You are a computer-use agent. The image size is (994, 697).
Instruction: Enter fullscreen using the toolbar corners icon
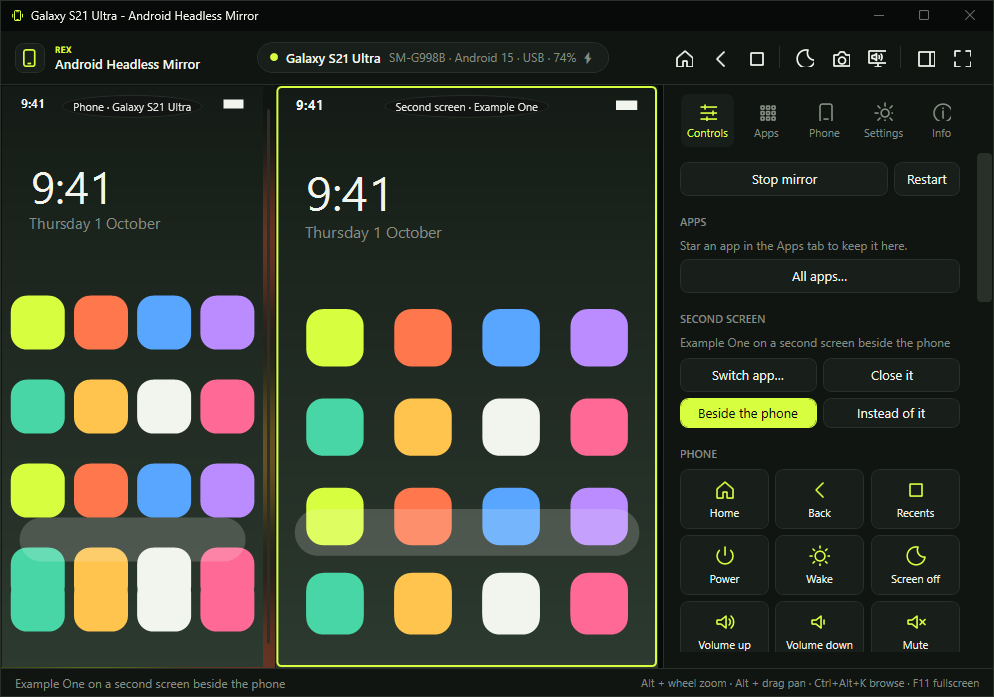[x=962, y=59]
